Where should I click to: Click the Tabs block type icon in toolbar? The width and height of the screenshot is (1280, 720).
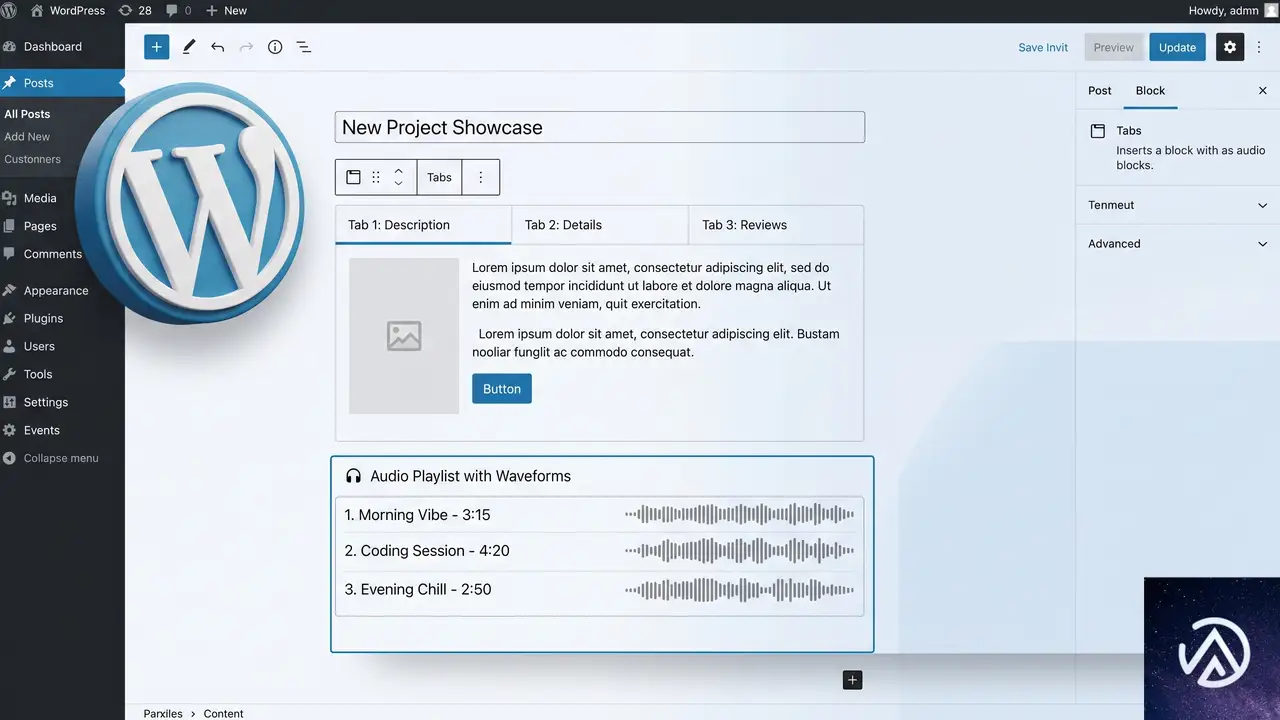353,177
